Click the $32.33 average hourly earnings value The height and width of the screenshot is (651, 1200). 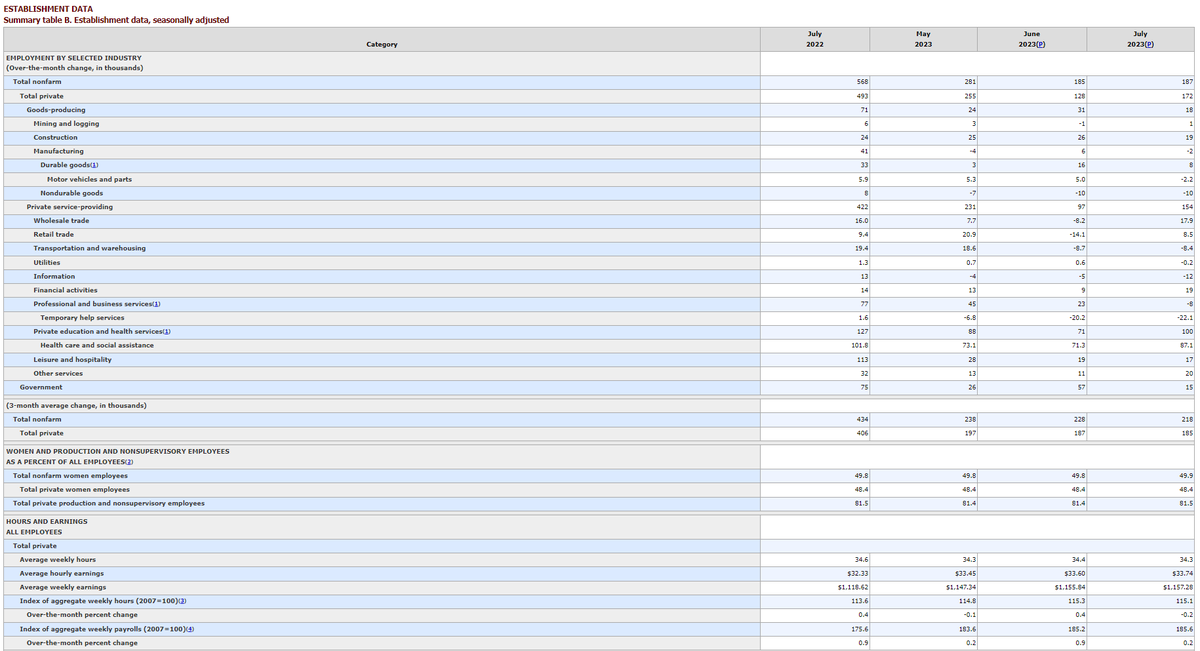pyautogui.click(x=858, y=574)
